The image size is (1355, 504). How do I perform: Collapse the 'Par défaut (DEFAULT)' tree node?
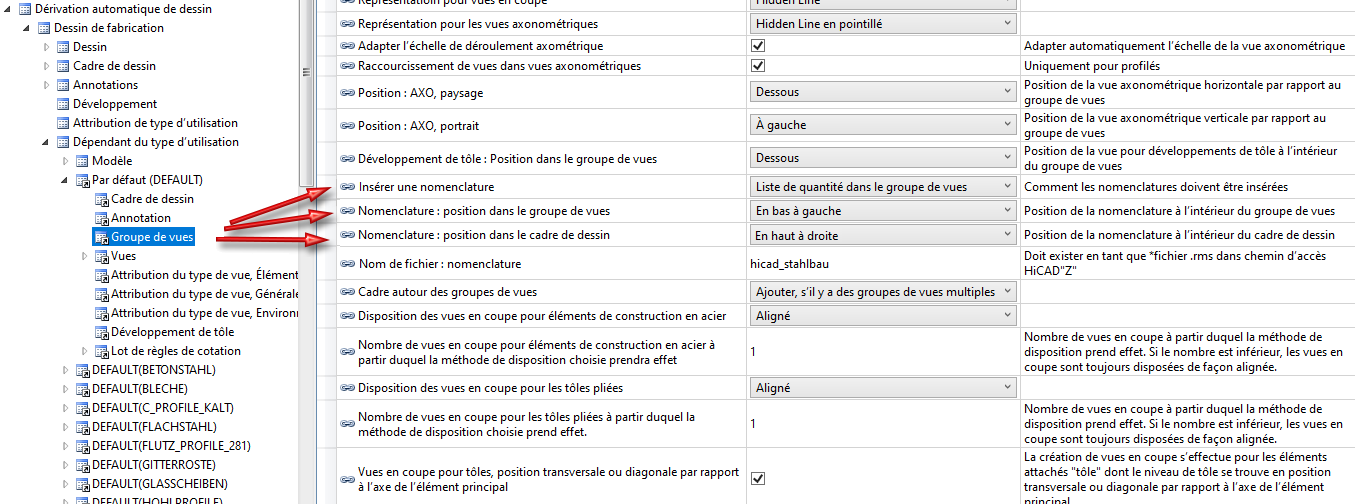coord(64,180)
